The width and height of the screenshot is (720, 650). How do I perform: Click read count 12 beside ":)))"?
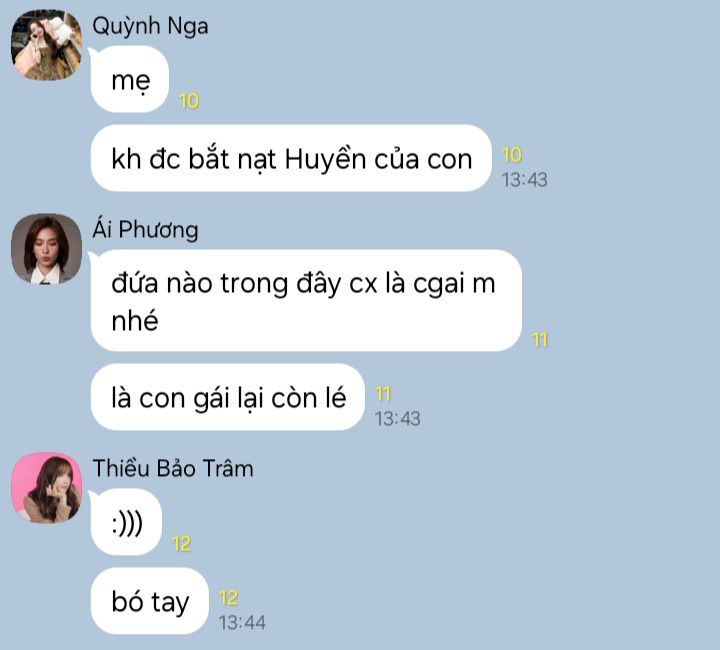click(x=181, y=544)
